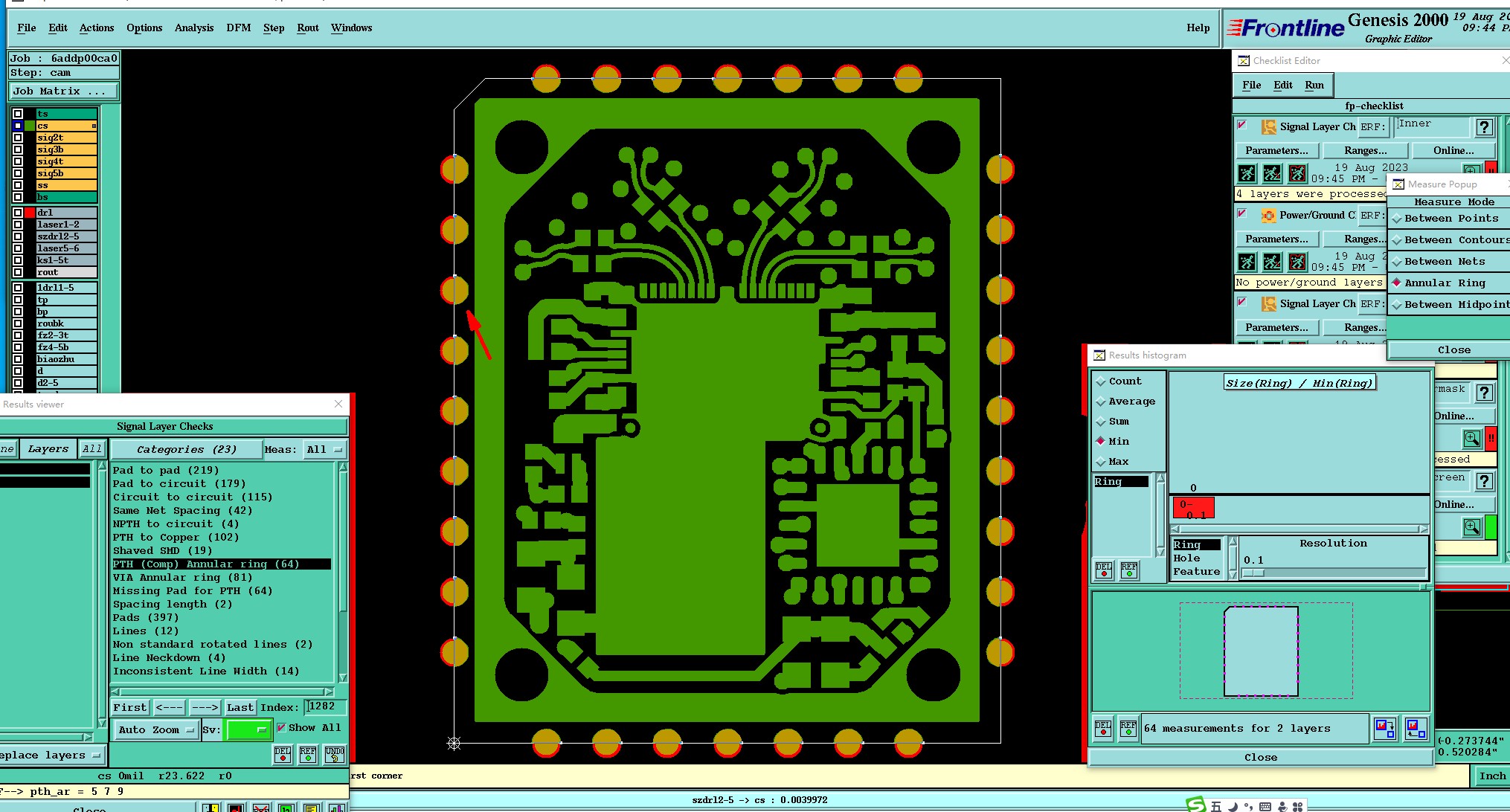Screen dimensions: 1510x812
Task: Open the DFM menu
Action: click(x=238, y=28)
